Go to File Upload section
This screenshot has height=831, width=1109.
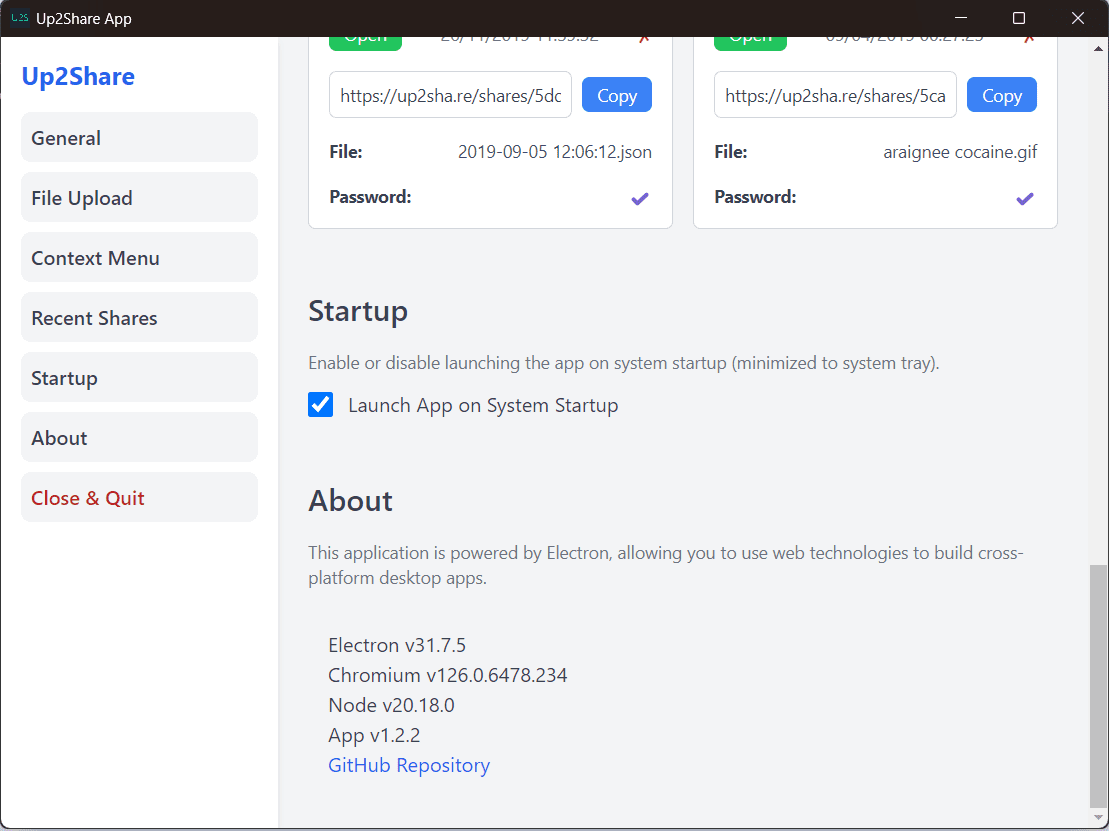(x=139, y=197)
